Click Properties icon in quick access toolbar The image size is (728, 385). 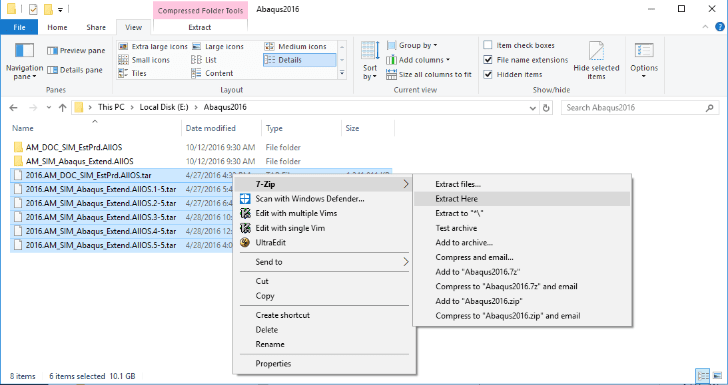[33, 9]
